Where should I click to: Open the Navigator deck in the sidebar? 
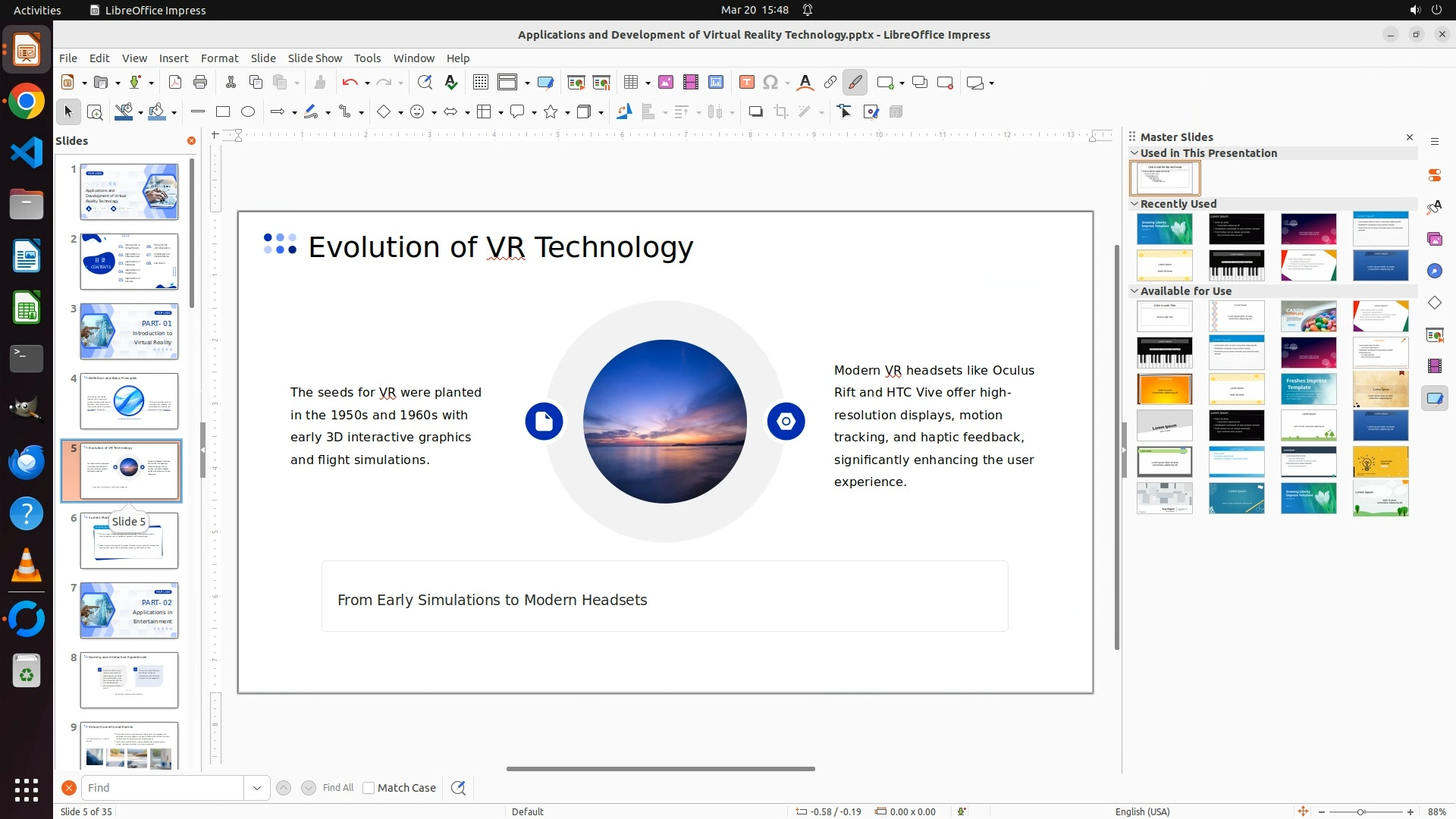pos(1434,271)
